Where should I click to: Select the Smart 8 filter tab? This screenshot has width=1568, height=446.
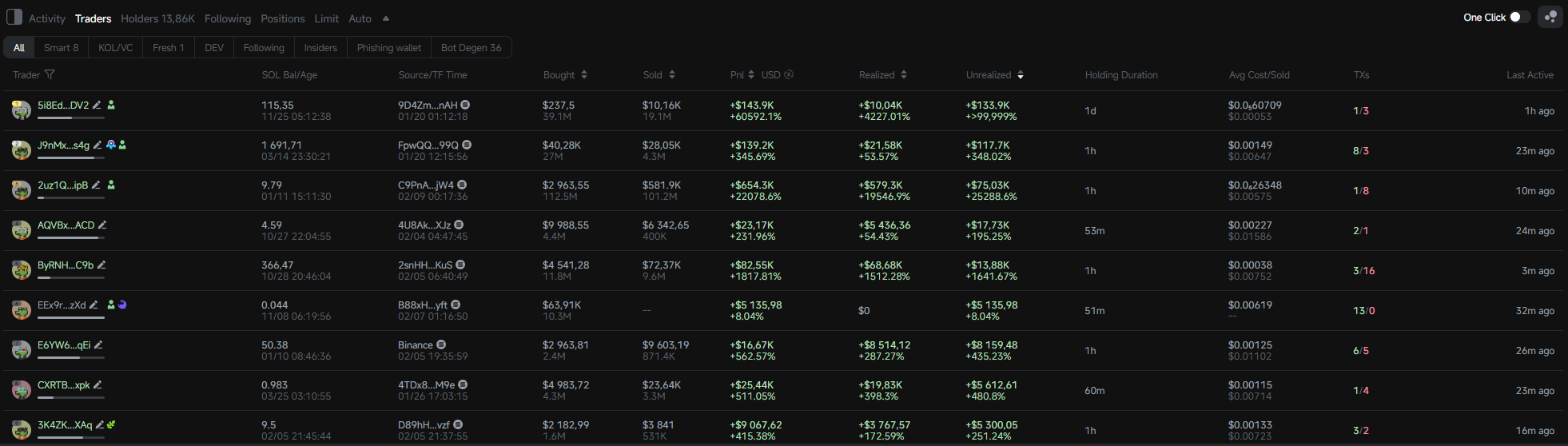pyautogui.click(x=61, y=47)
